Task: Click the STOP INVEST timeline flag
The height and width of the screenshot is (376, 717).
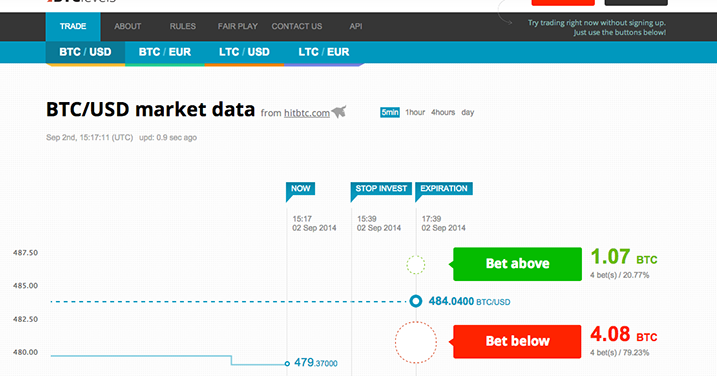Action: [x=381, y=188]
